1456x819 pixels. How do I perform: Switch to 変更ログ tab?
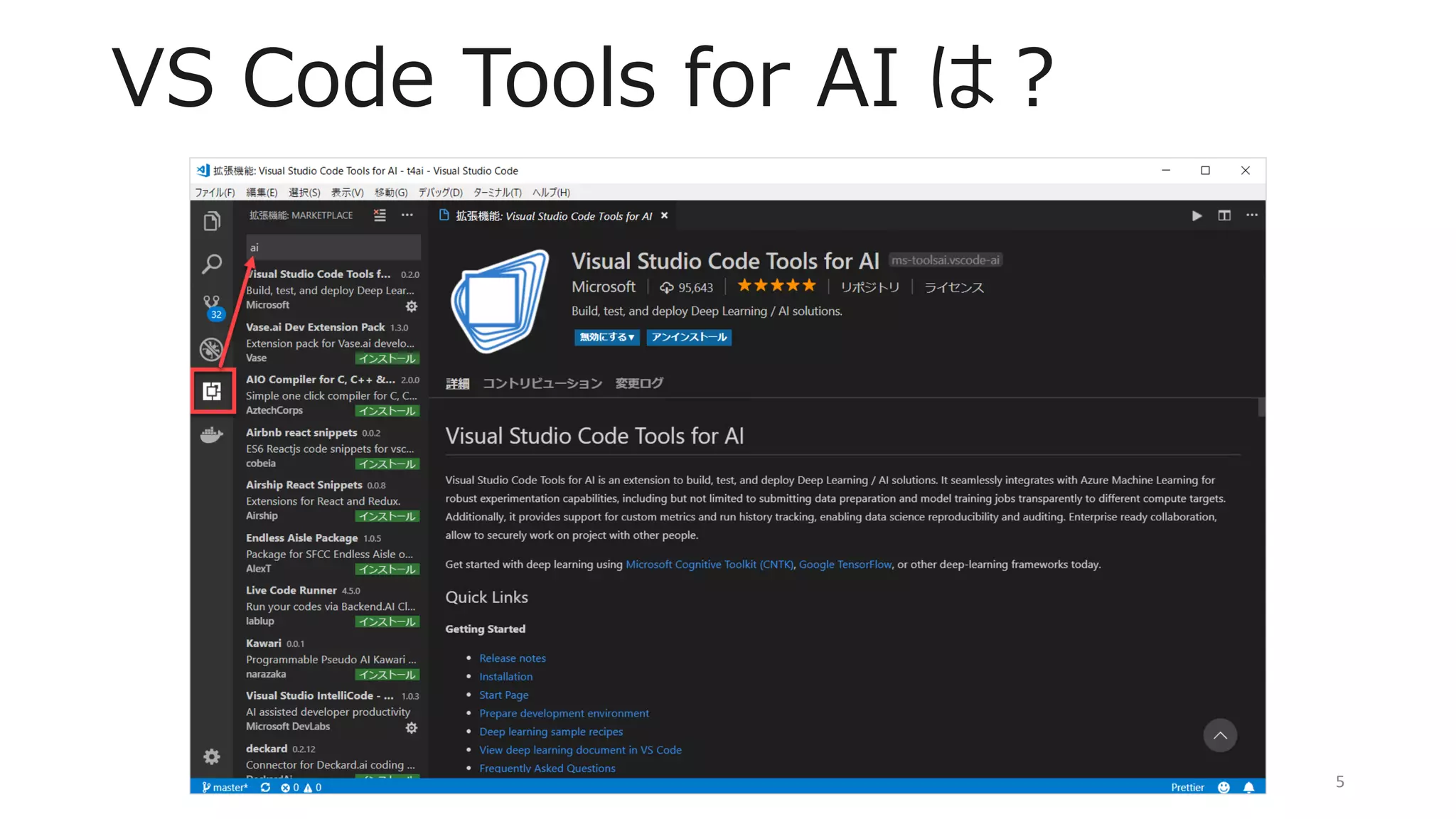(x=639, y=384)
